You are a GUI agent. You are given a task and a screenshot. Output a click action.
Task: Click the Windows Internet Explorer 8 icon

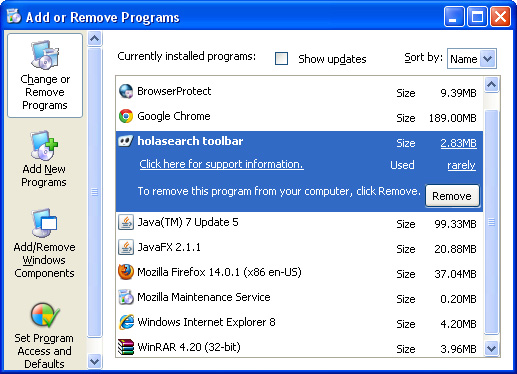click(126, 322)
